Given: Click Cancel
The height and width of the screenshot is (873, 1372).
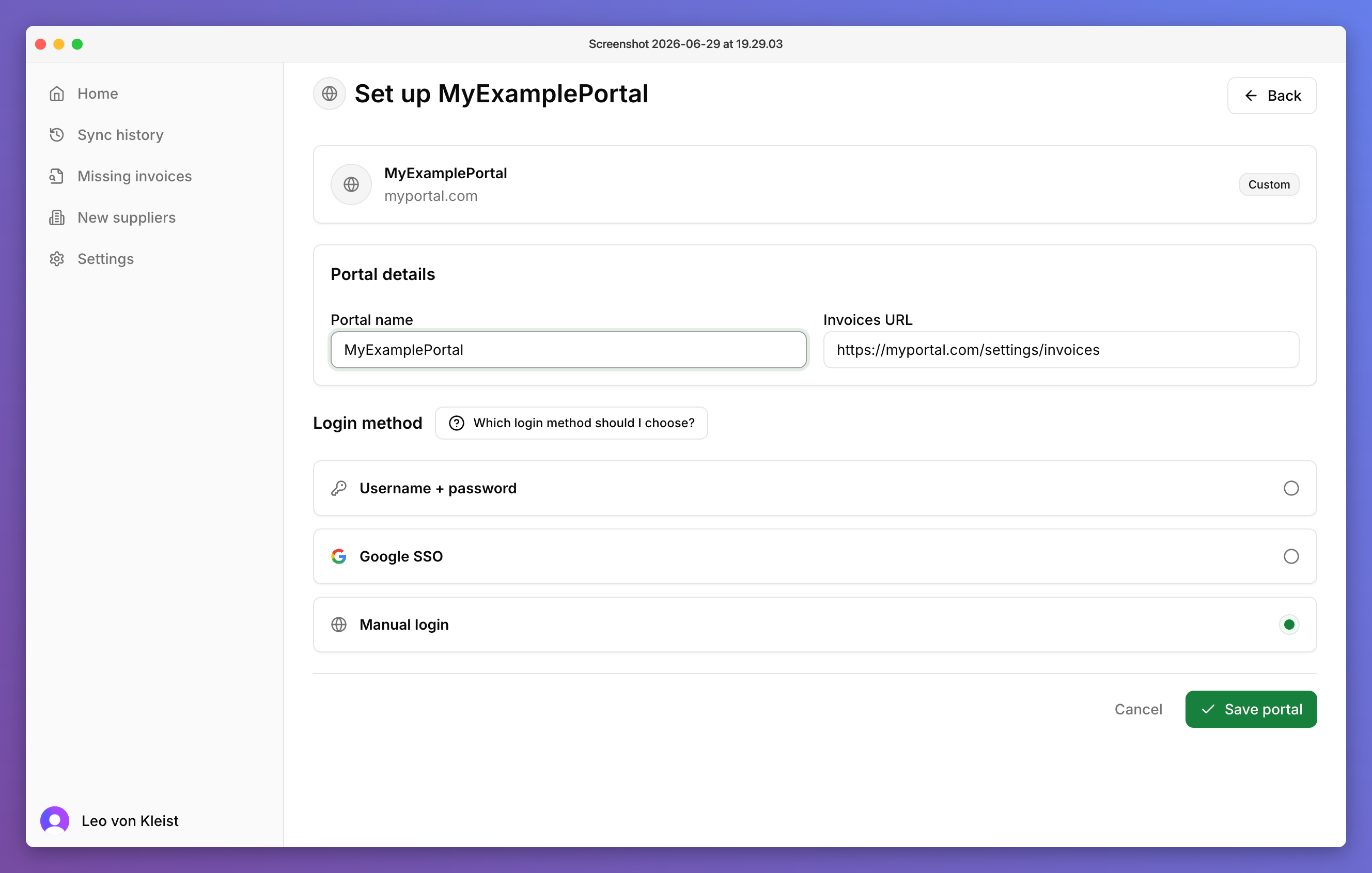Looking at the screenshot, I should click(1138, 709).
